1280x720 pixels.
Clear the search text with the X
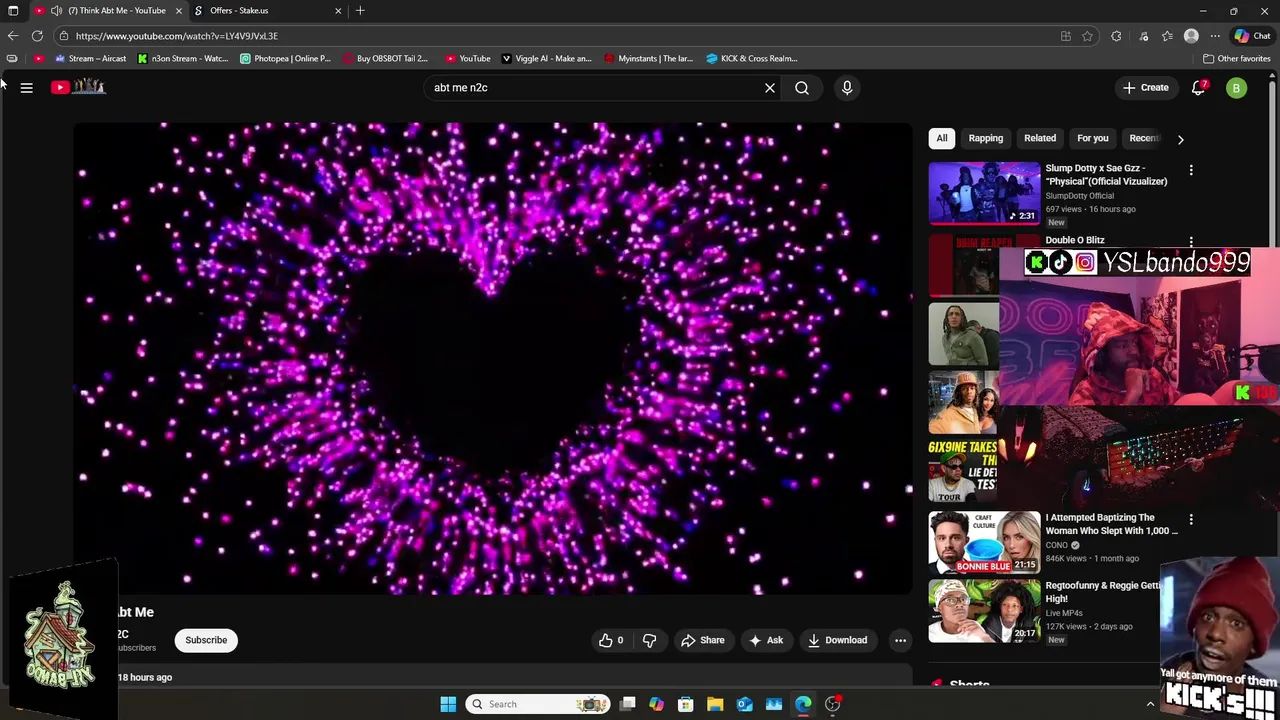click(x=770, y=88)
